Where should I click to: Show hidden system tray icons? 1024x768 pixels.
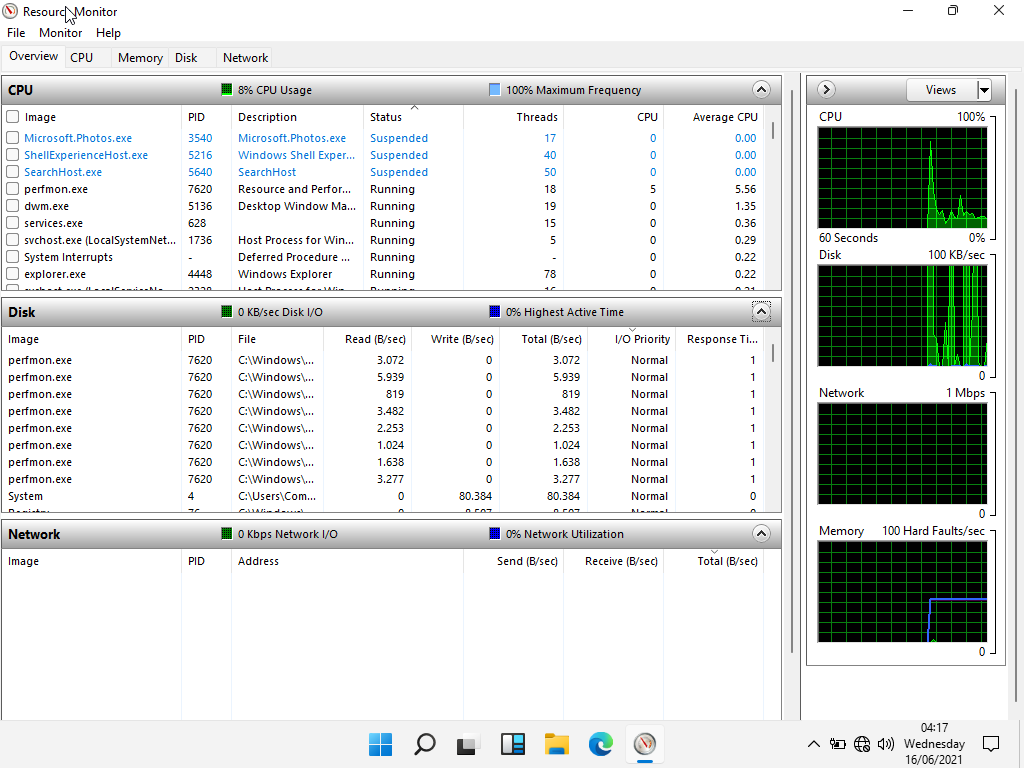point(814,744)
